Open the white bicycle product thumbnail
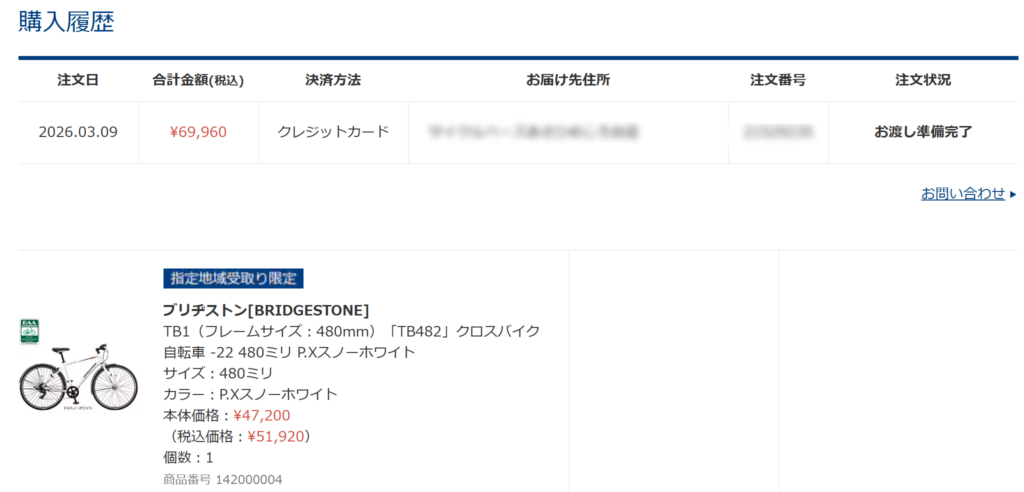1024x492 pixels. 78,378
